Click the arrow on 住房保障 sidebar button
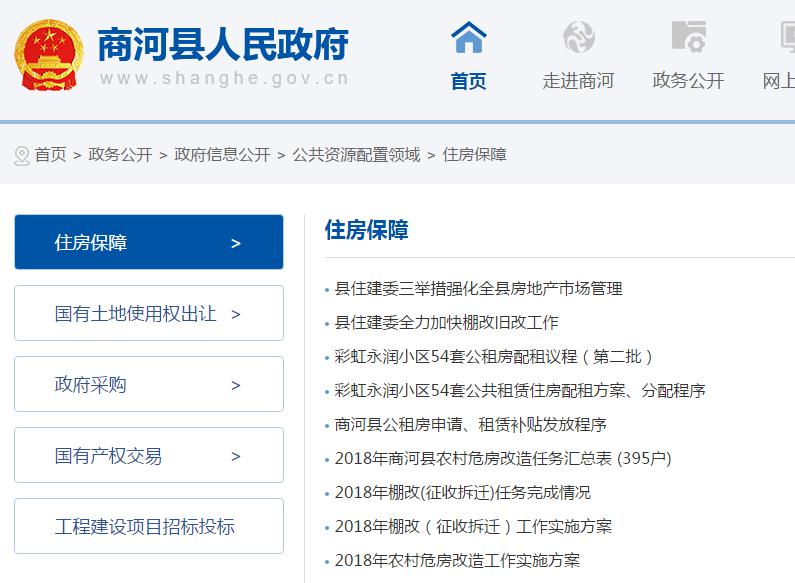 (x=236, y=243)
